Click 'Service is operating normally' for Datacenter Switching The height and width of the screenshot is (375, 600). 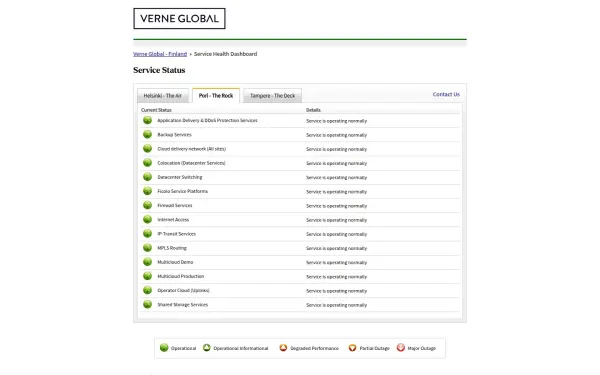(x=336, y=178)
